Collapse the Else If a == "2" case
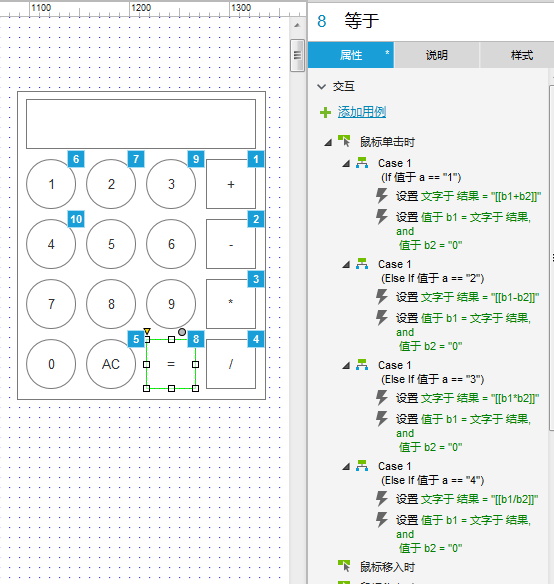The height and width of the screenshot is (584, 554). (x=346, y=264)
